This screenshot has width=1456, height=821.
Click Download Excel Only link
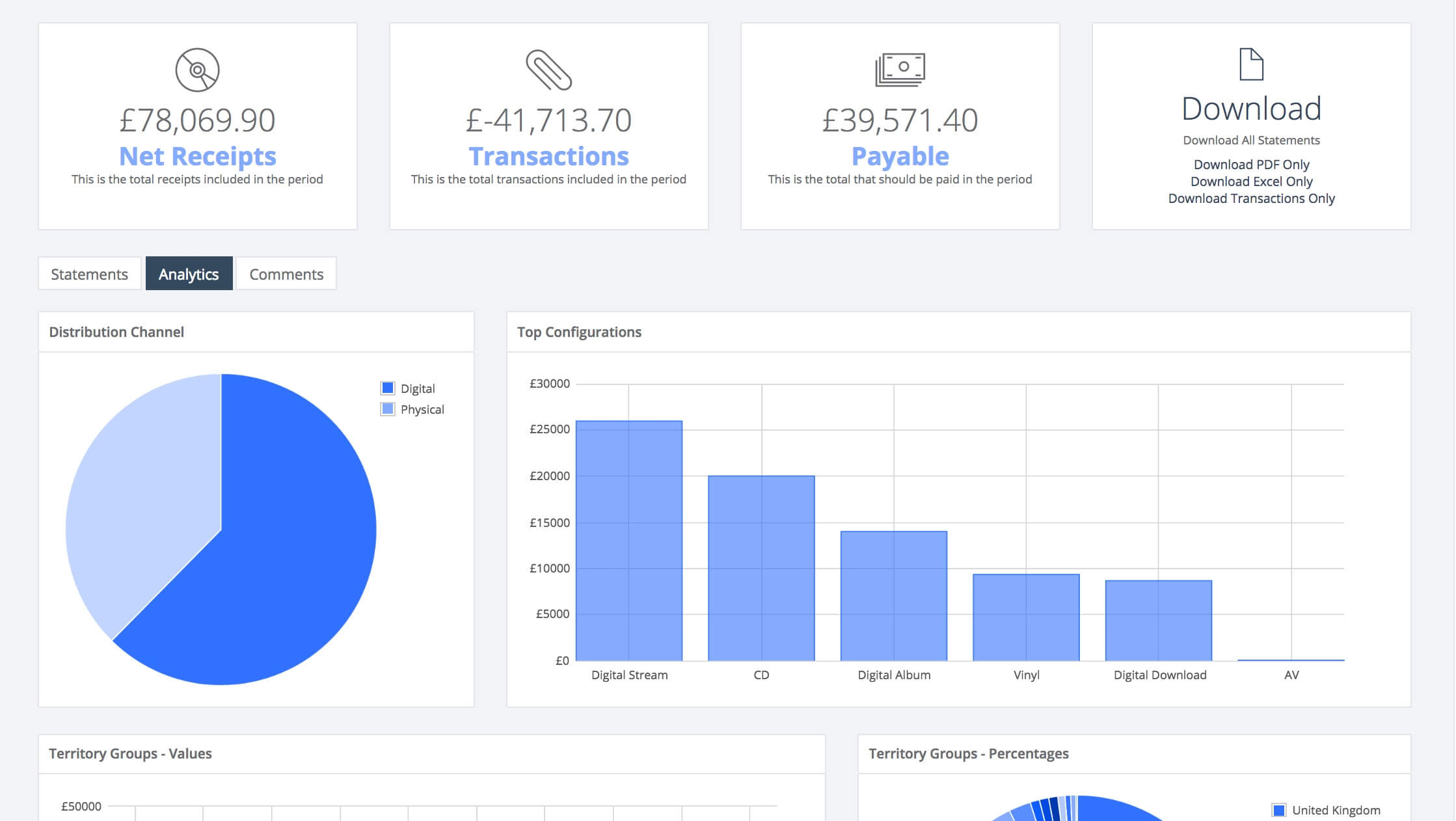1251,182
